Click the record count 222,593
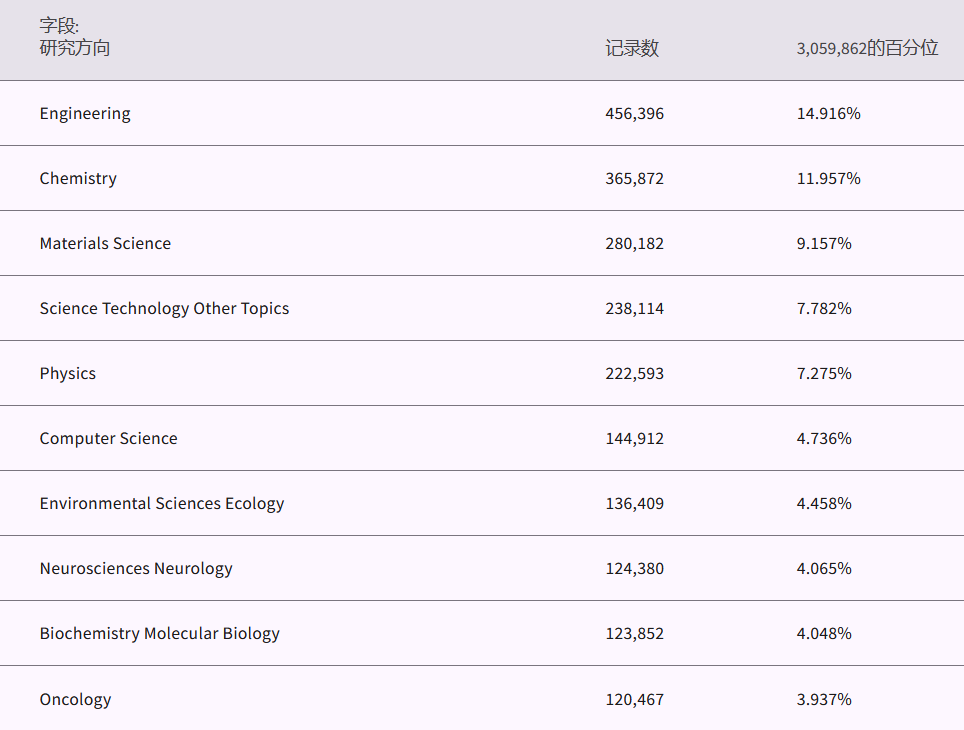This screenshot has height=730, width=964. (634, 373)
